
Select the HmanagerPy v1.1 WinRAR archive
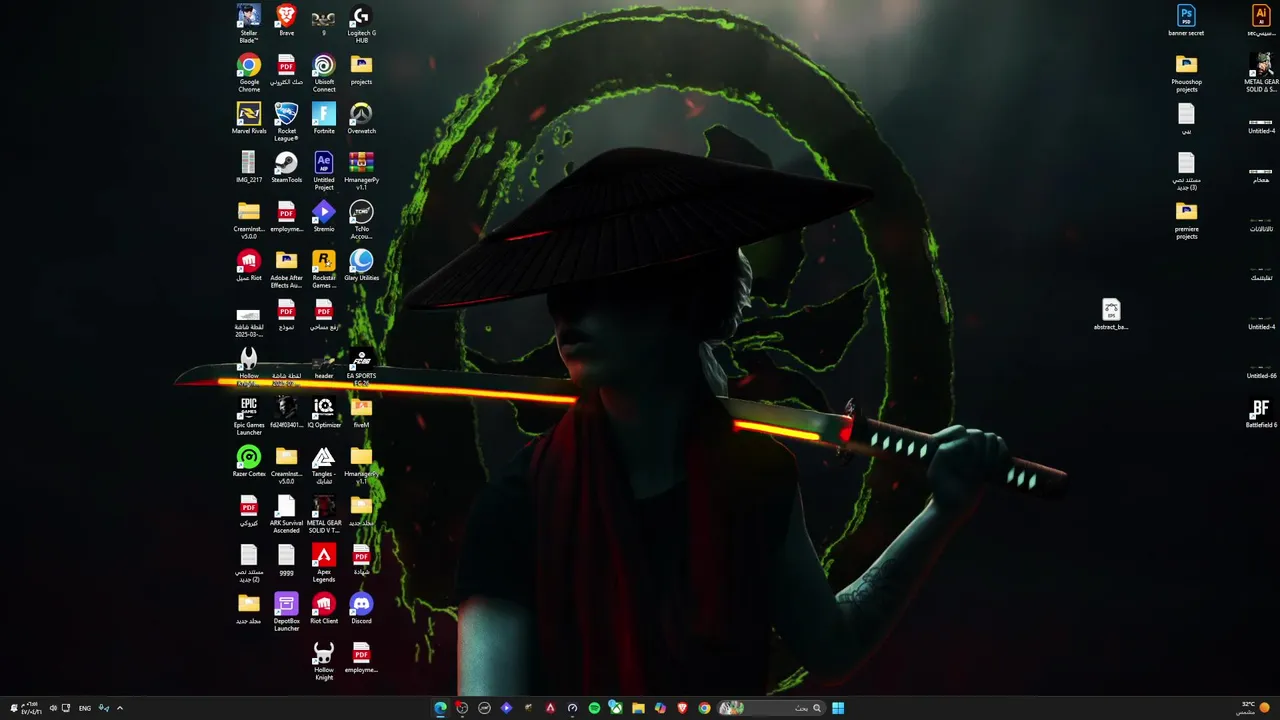click(x=361, y=170)
